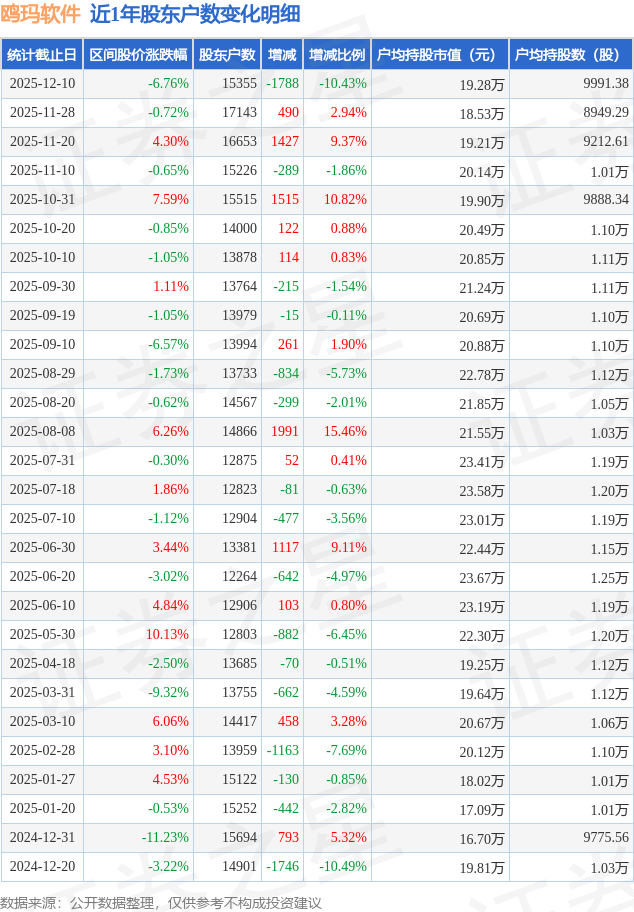Click the 鸥玛软件 stock name title

[x=41, y=14]
